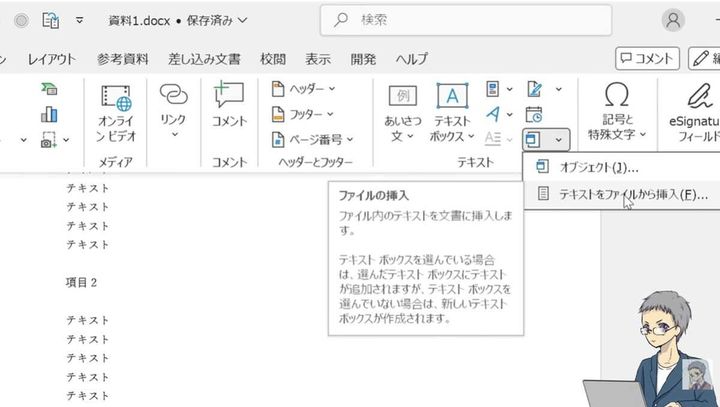Collapse the Object dropdown arrow
The width and height of the screenshot is (720, 407).
pos(558,140)
